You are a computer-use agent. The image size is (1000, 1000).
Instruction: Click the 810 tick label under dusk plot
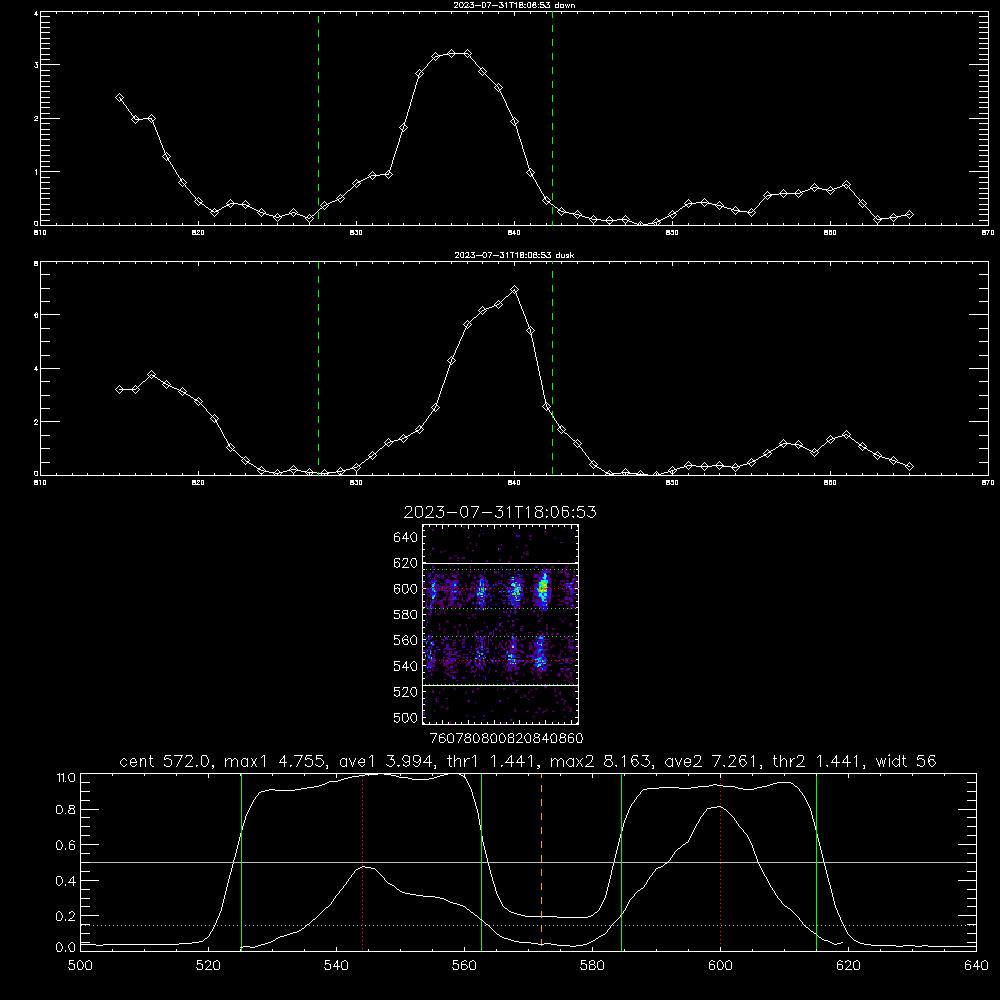click(x=40, y=483)
